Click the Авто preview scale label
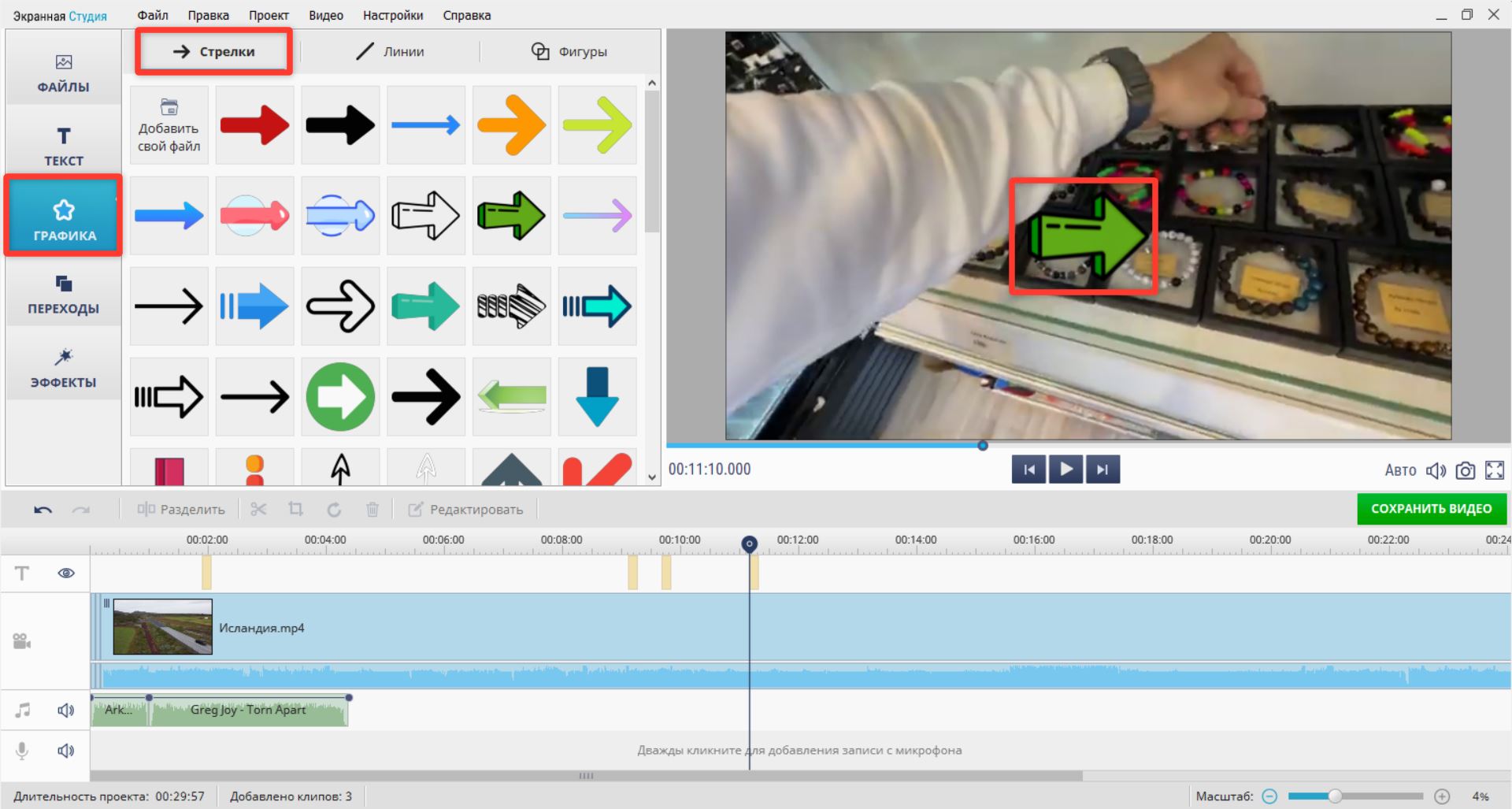Image resolution: width=1512 pixels, height=809 pixels. [1400, 470]
